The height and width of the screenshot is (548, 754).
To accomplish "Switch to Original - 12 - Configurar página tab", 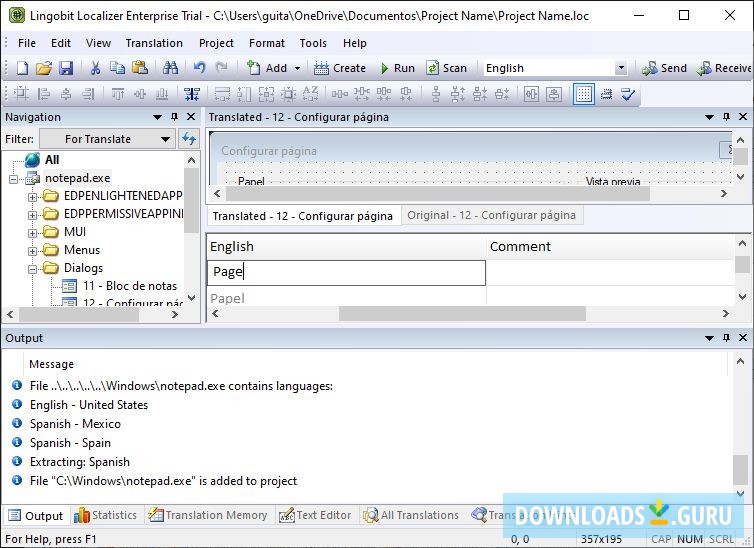I will pyautogui.click(x=491, y=215).
